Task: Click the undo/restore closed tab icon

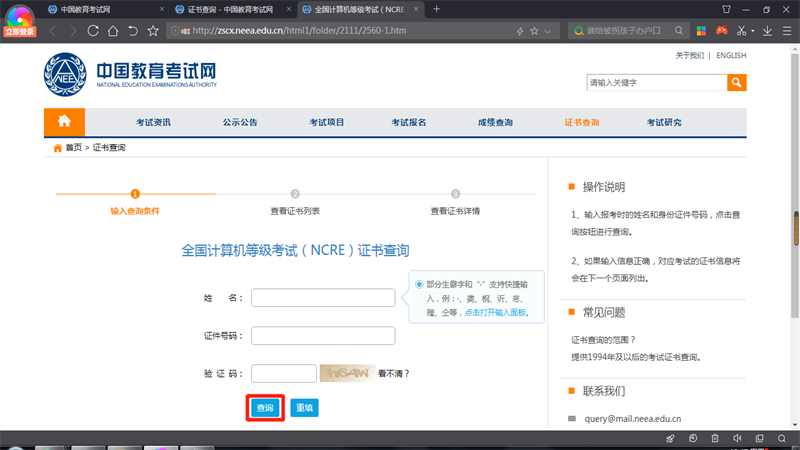Action: (133, 31)
